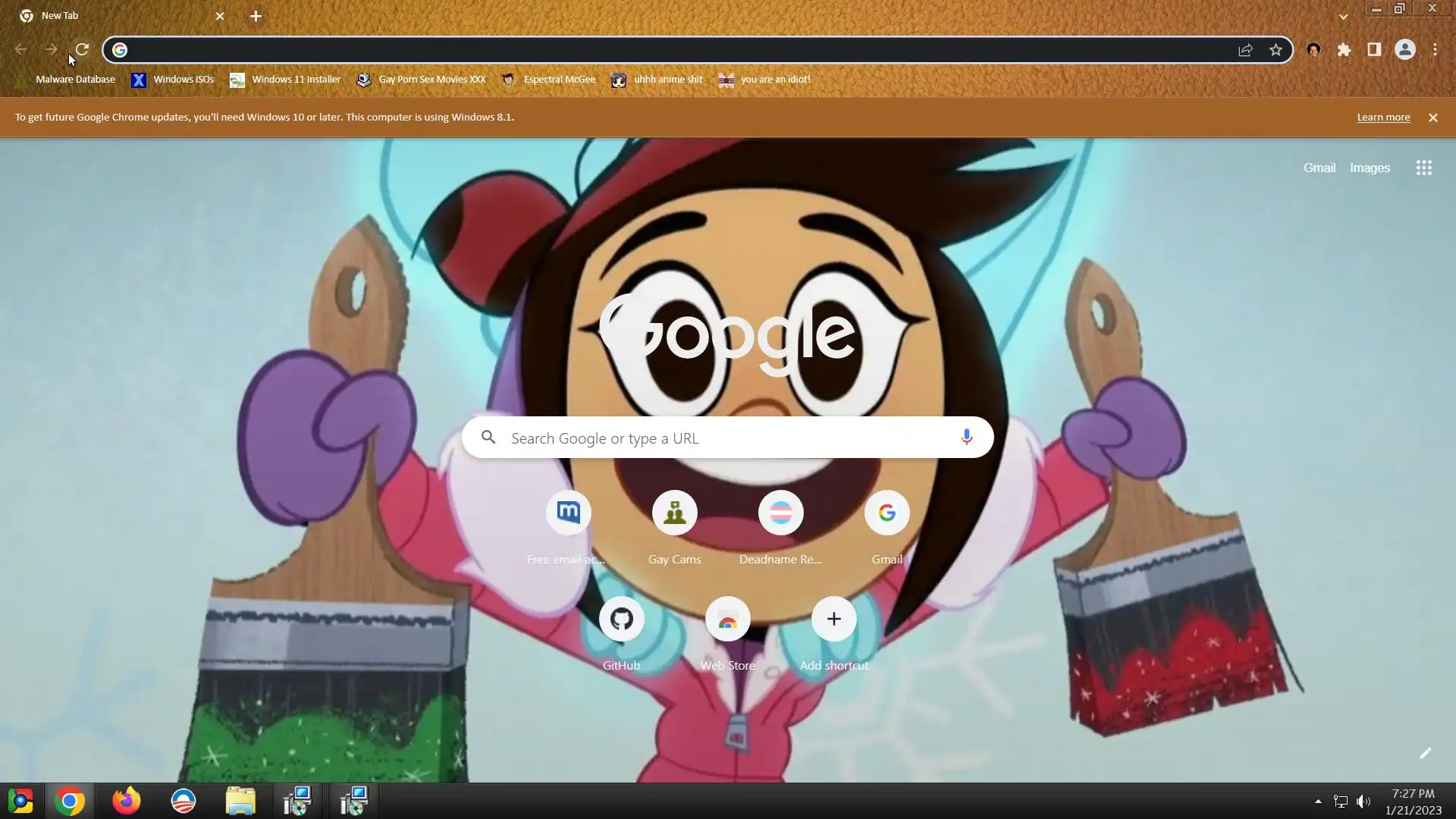Image resolution: width=1456 pixels, height=819 pixels.
Task: Open the tab search chevron
Action: pyautogui.click(x=1343, y=16)
